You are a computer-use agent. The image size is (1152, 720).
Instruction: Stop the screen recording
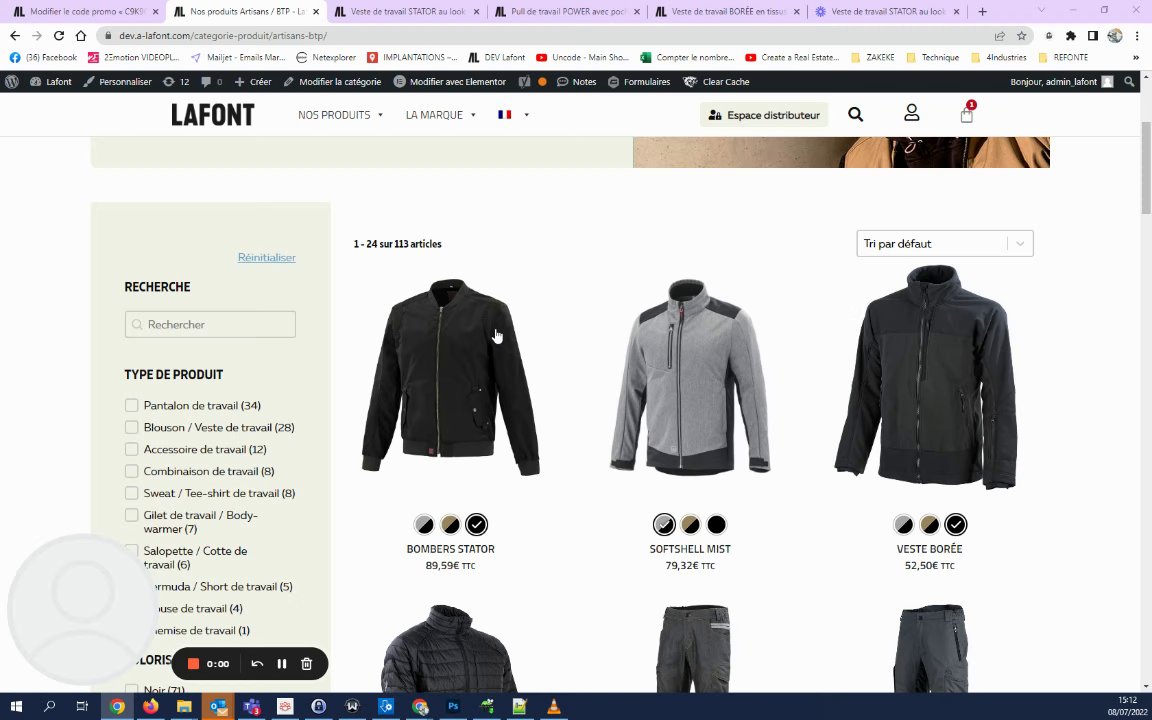(x=193, y=663)
